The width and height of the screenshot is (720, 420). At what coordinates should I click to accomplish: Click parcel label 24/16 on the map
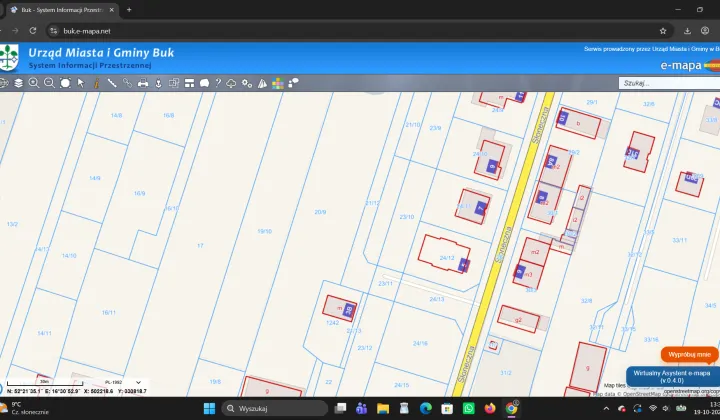click(x=420, y=343)
